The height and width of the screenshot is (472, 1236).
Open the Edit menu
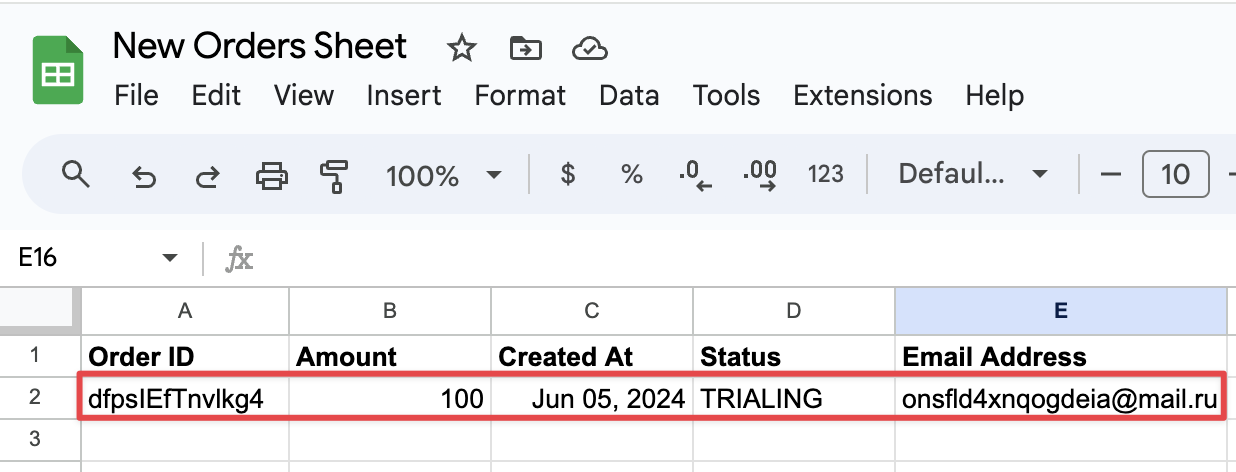[x=217, y=96]
